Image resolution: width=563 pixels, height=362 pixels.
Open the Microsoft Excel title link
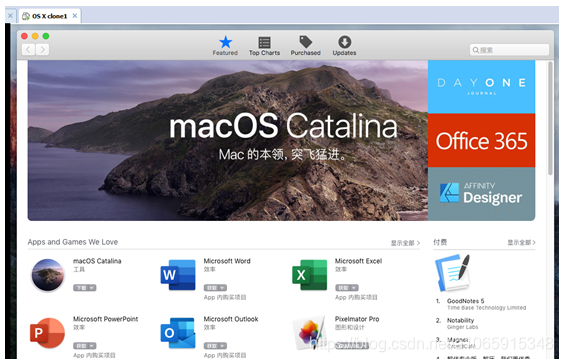pos(358,261)
